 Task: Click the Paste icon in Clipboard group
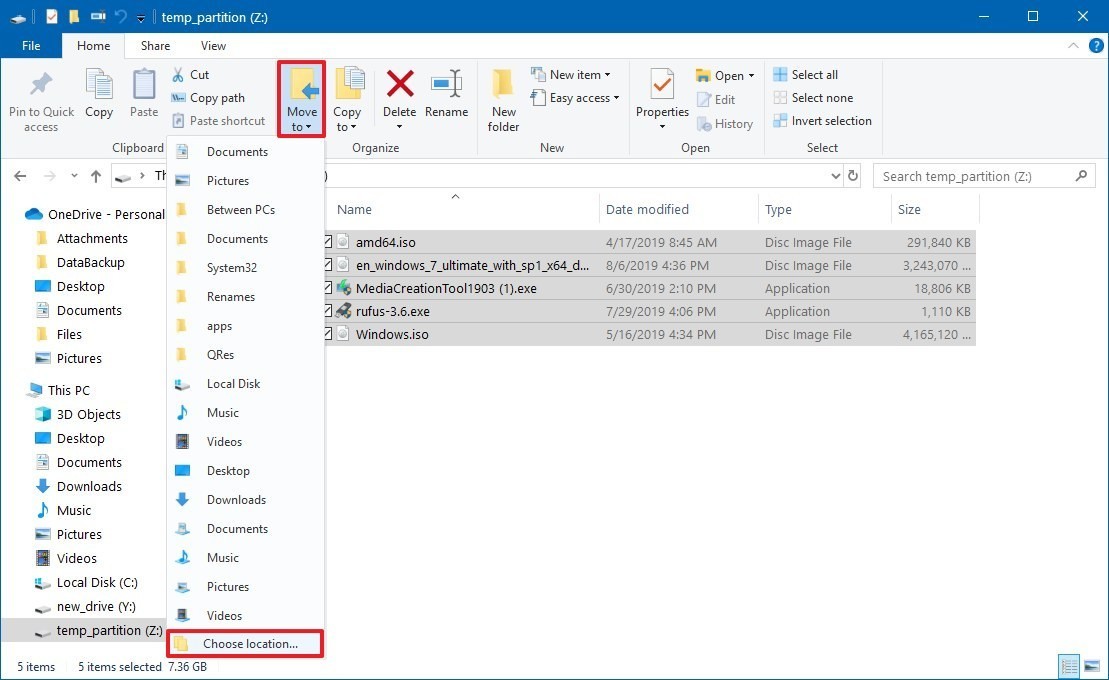point(144,96)
